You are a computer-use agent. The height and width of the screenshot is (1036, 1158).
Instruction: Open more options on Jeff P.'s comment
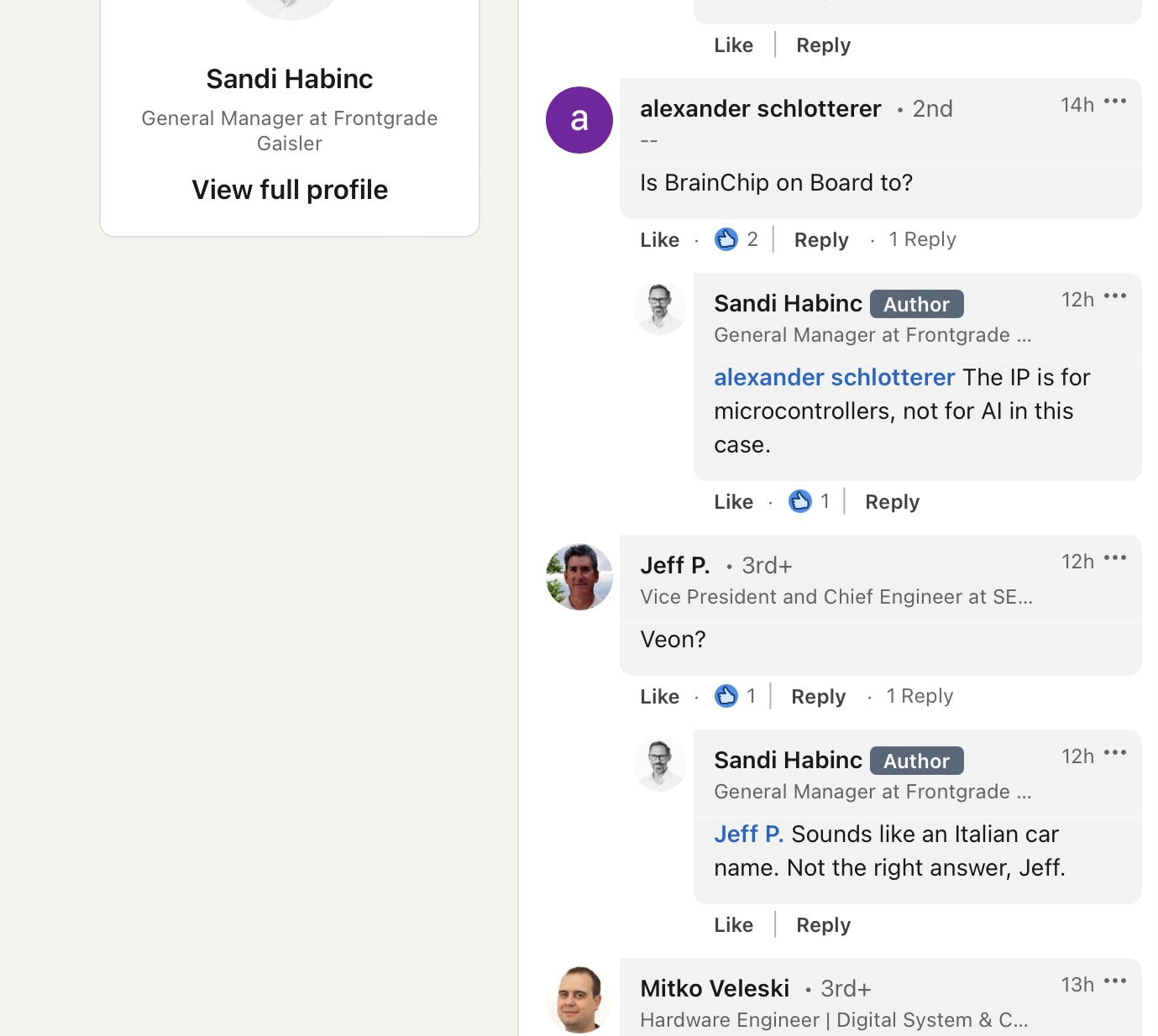pos(1115,558)
